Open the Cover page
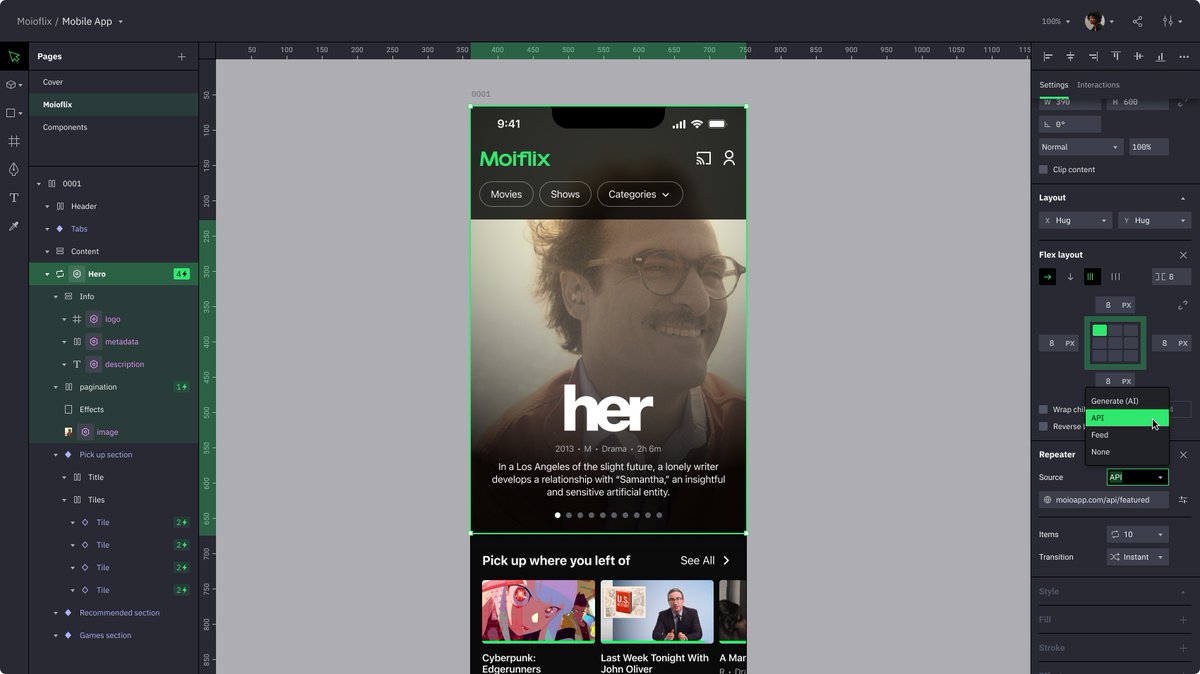Viewport: 1200px width, 674px height. (113, 82)
